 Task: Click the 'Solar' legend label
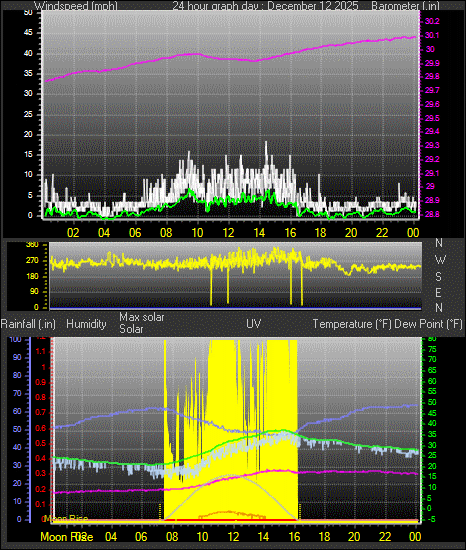point(131,329)
